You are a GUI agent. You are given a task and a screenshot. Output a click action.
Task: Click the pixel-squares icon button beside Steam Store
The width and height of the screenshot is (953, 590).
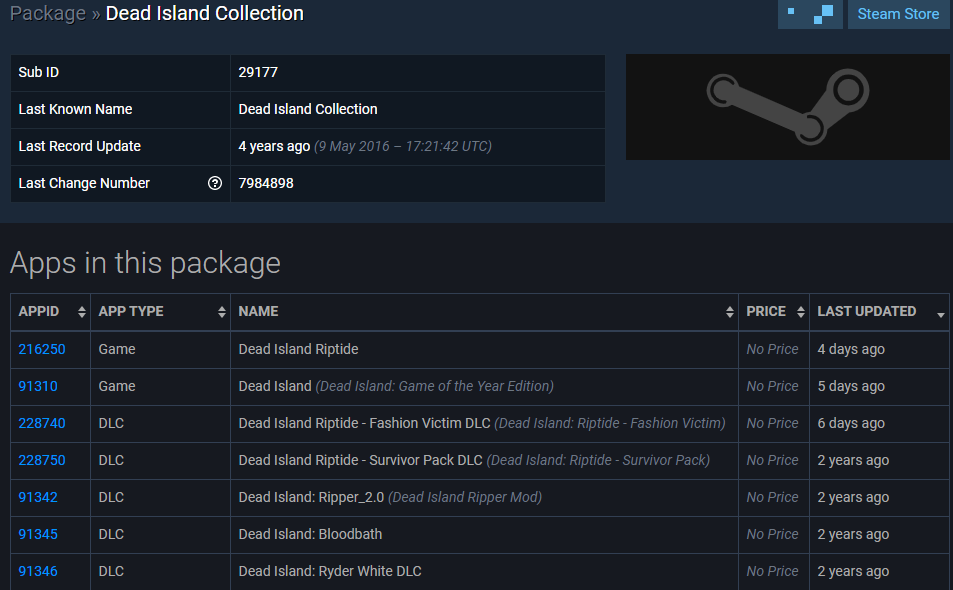(x=810, y=14)
